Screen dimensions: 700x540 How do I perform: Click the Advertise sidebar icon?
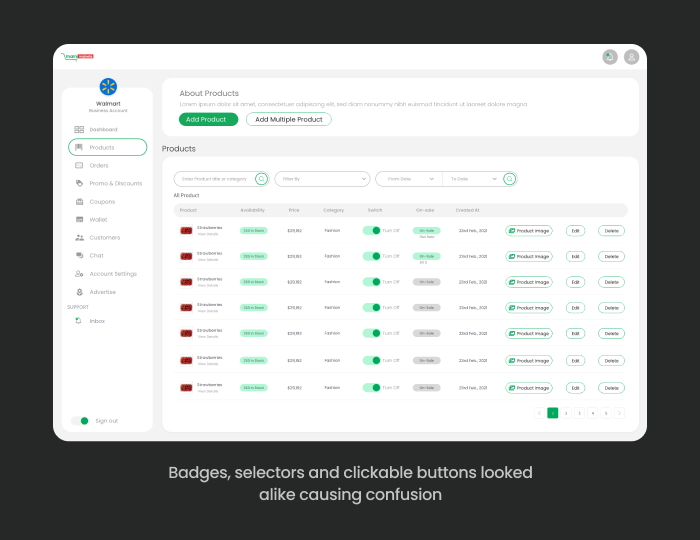(x=79, y=292)
